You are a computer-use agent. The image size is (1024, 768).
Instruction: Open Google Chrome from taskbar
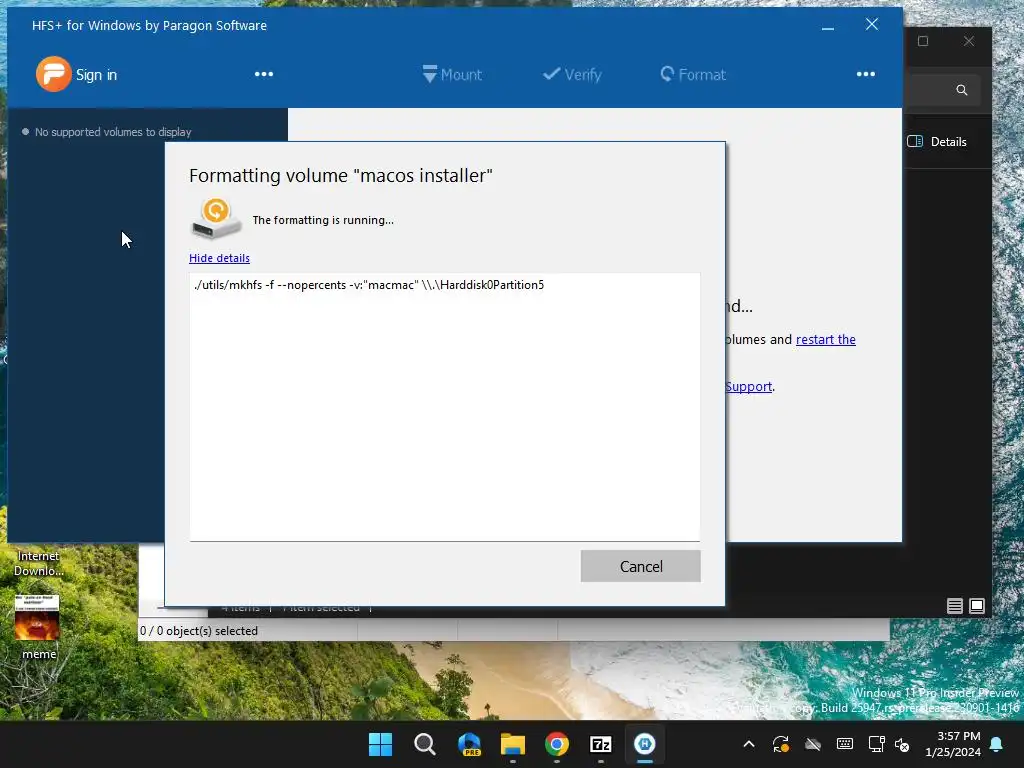556,744
